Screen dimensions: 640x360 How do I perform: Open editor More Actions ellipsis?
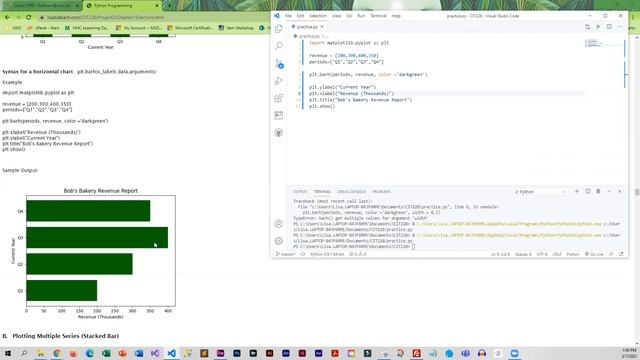click(x=620, y=27)
